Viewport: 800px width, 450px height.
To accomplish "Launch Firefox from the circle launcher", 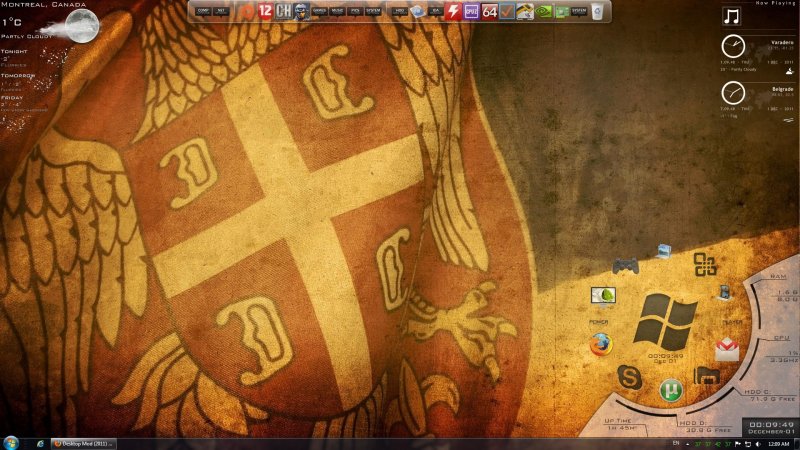I will [x=601, y=344].
